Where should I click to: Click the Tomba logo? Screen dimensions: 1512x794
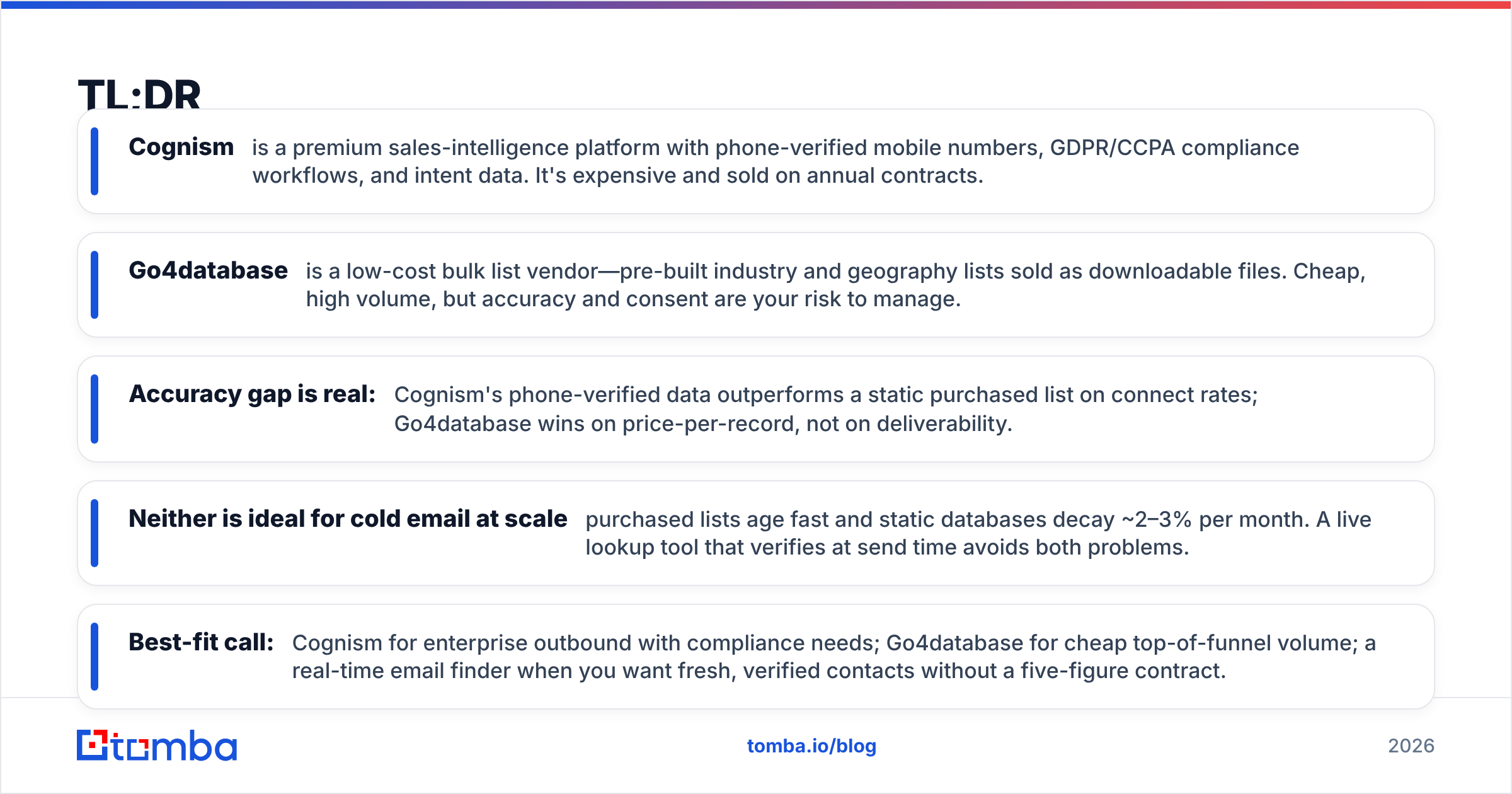(157, 745)
